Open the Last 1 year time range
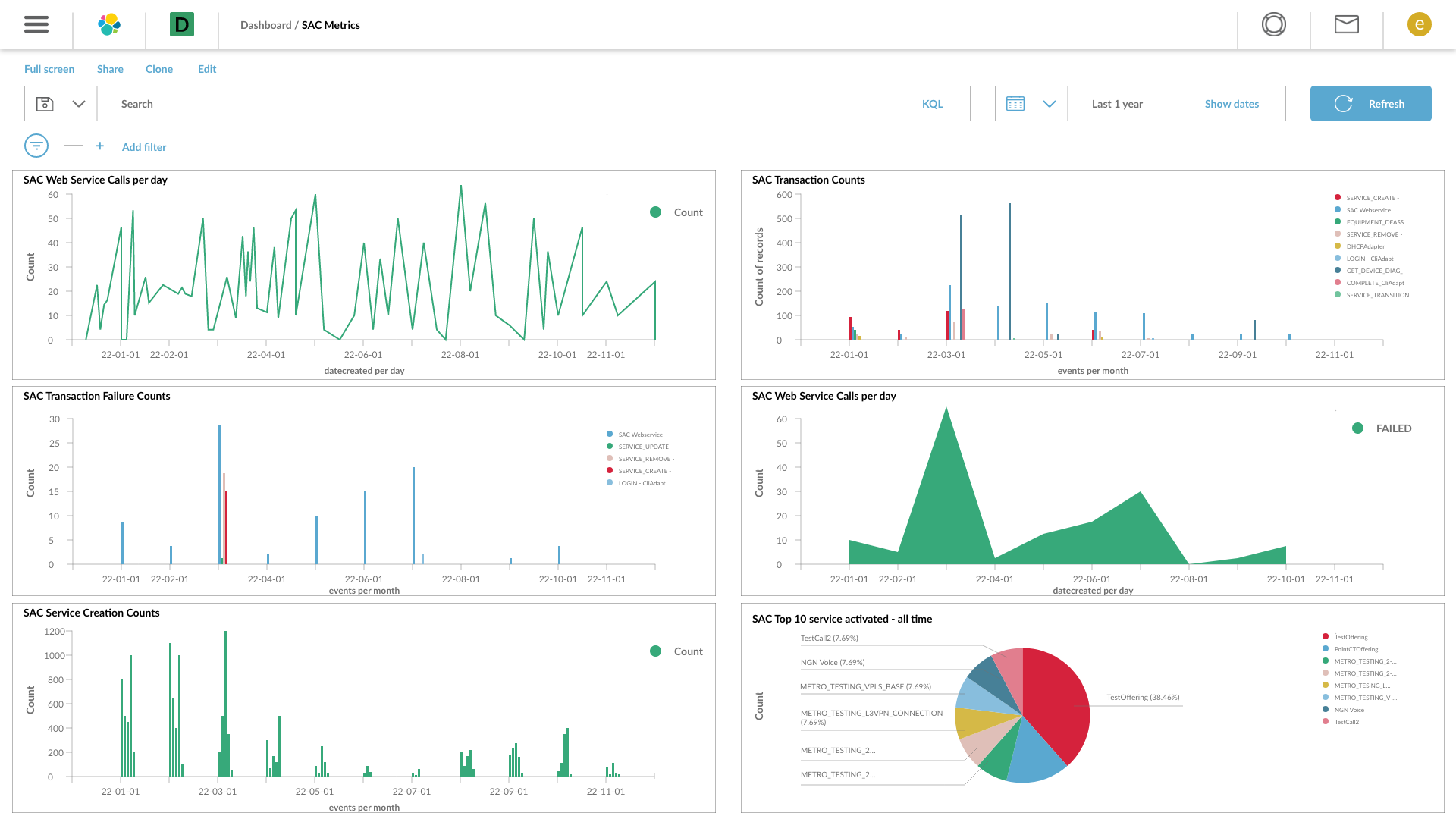 click(1117, 104)
